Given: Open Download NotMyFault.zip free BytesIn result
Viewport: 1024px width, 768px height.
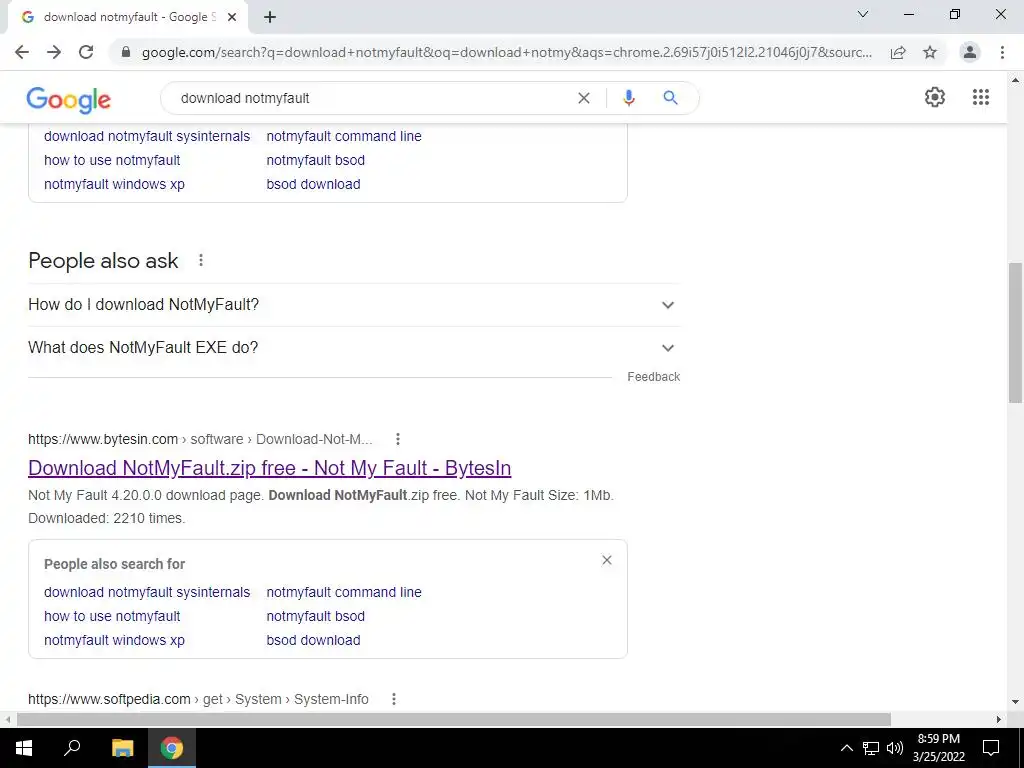Looking at the screenshot, I should 270,468.
